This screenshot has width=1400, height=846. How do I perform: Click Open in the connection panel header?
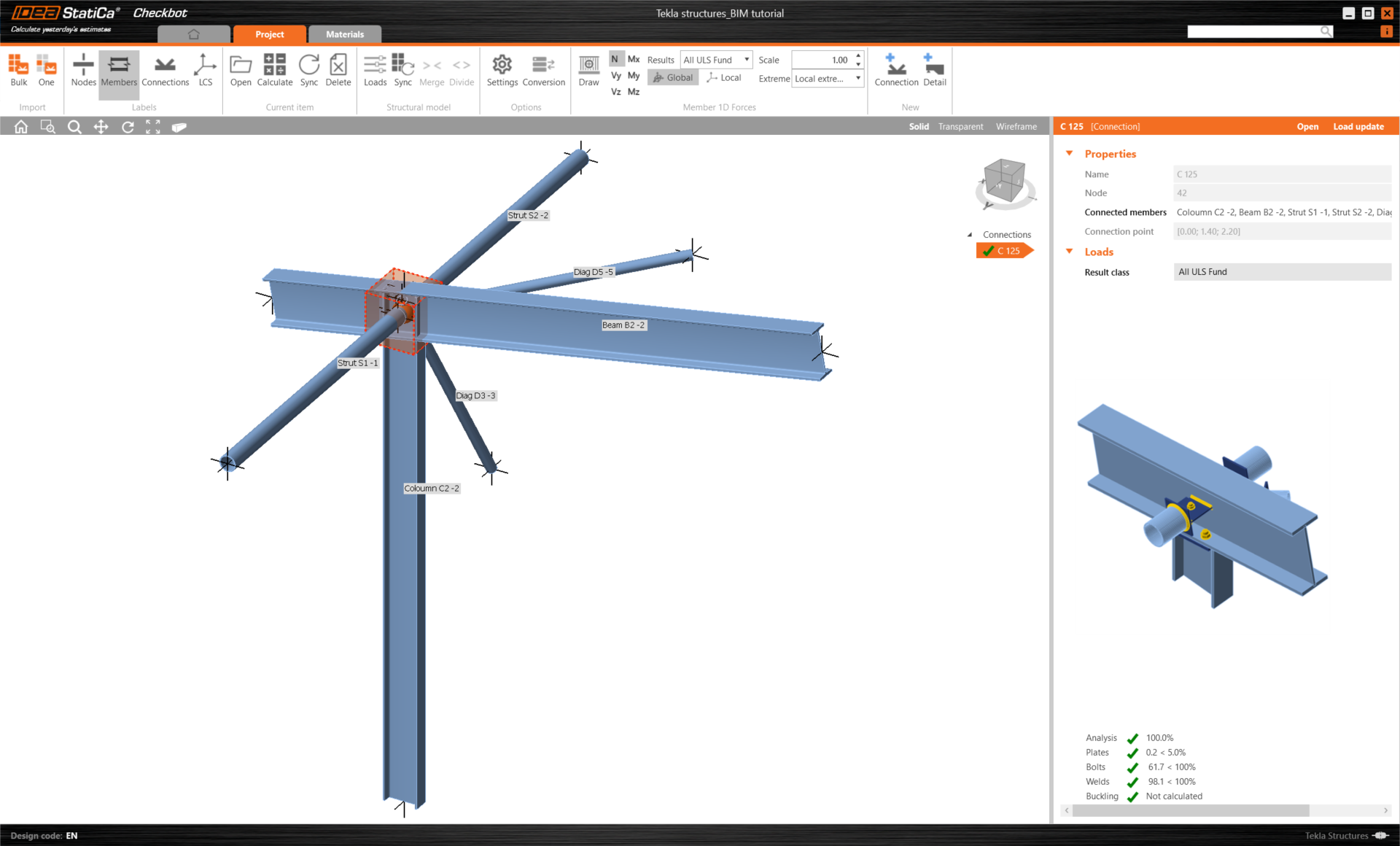[1307, 127]
